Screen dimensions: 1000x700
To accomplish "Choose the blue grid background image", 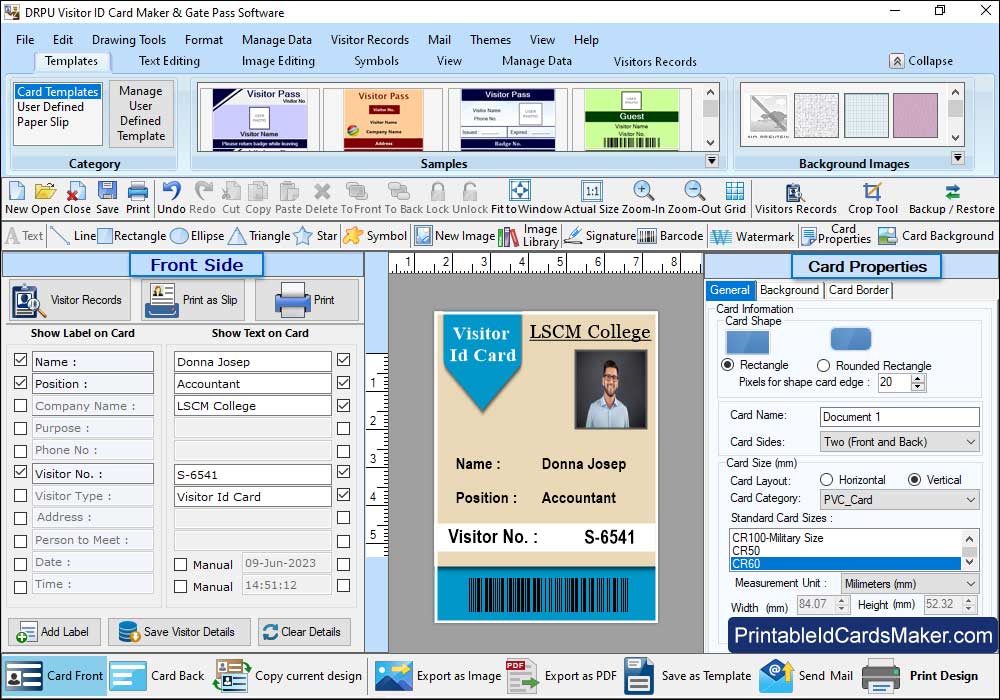I will 866,115.
